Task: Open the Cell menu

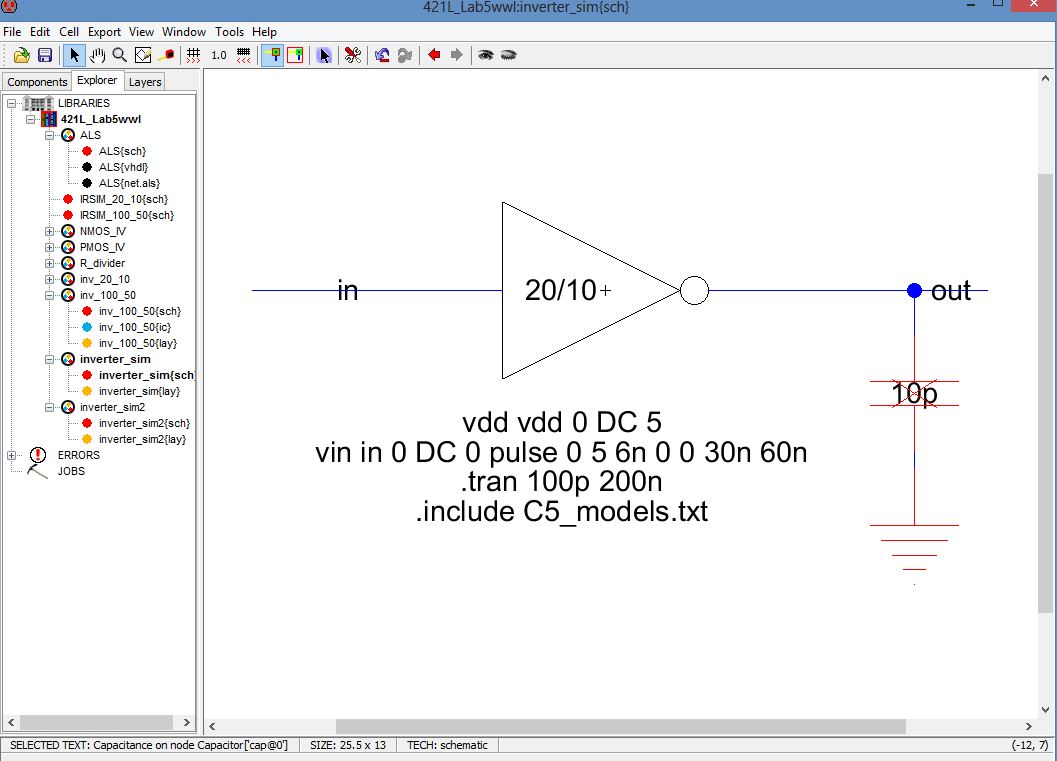Action: coord(69,32)
